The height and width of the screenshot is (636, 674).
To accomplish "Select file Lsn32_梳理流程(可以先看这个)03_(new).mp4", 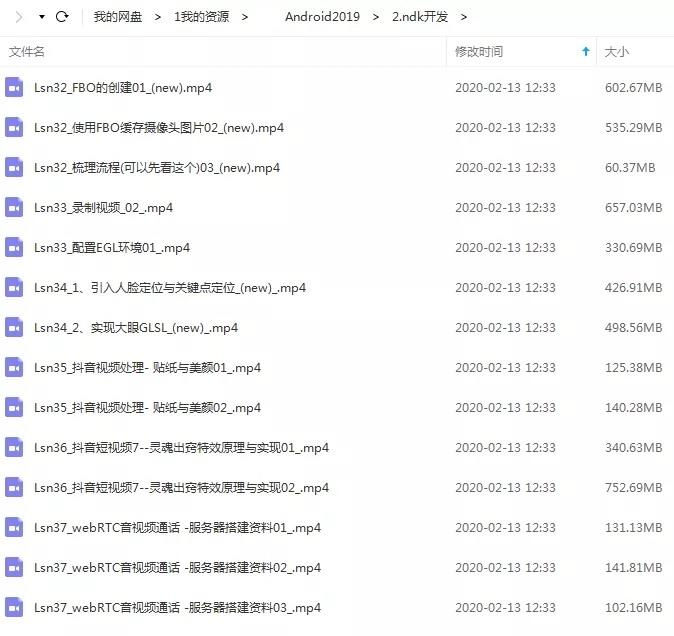I will point(157,168).
